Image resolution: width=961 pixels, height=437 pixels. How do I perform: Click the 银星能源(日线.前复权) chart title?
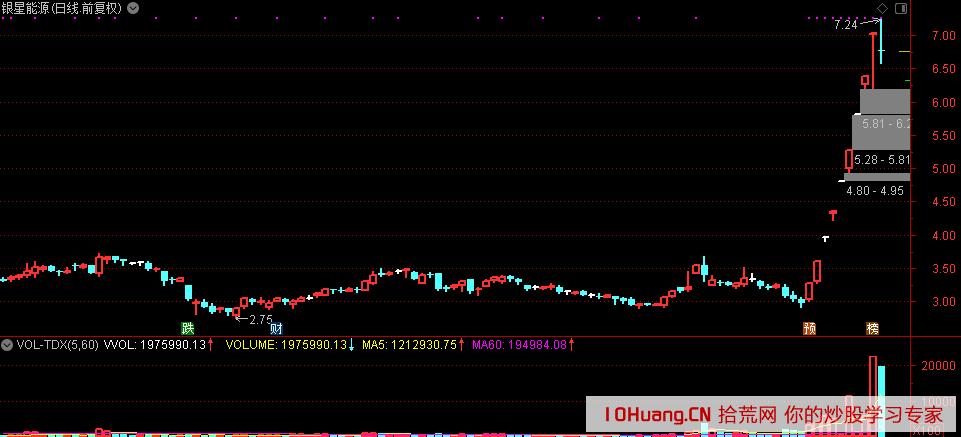click(x=61, y=9)
